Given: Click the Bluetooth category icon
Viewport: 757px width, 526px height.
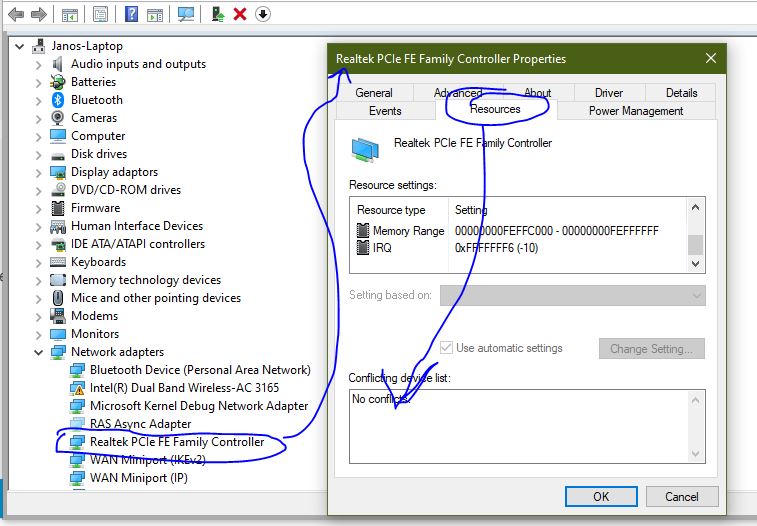Looking at the screenshot, I should [x=58, y=100].
